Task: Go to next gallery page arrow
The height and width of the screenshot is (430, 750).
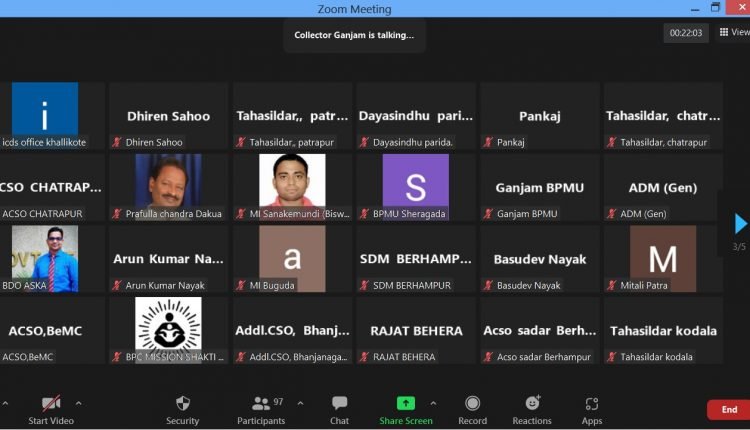Action: tap(740, 223)
